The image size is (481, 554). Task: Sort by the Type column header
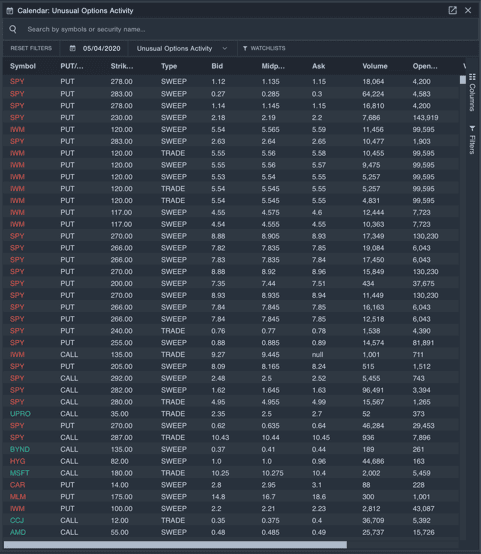tap(169, 66)
